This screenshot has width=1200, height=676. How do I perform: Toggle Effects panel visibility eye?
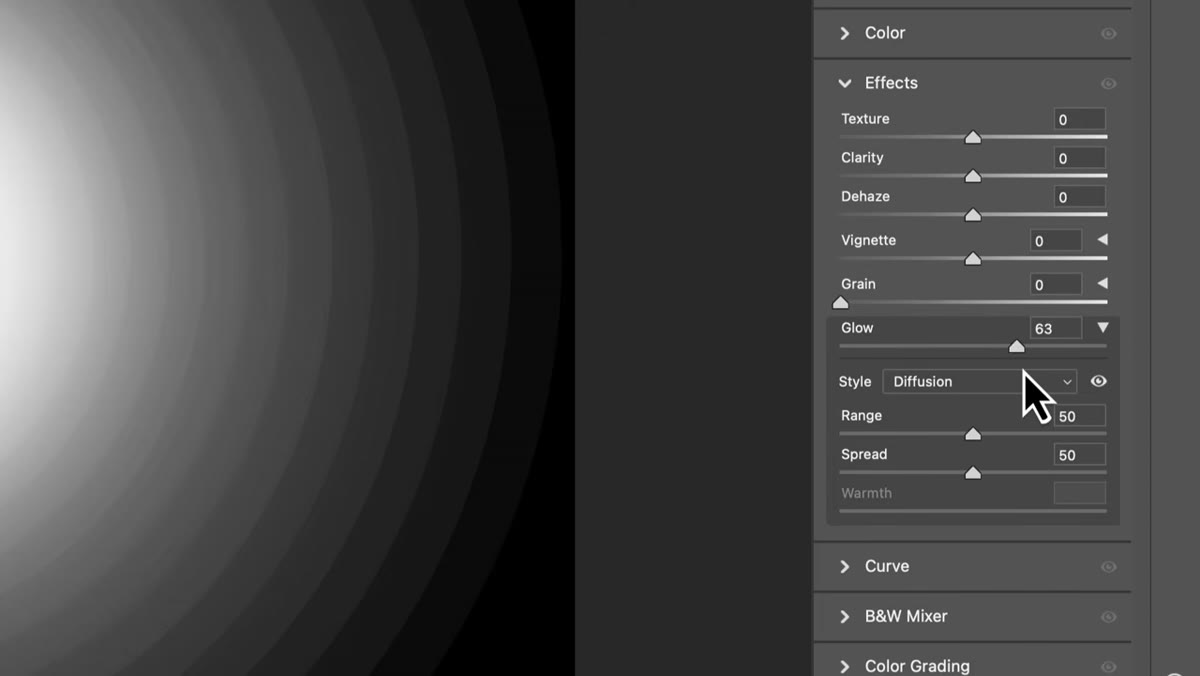click(x=1108, y=84)
